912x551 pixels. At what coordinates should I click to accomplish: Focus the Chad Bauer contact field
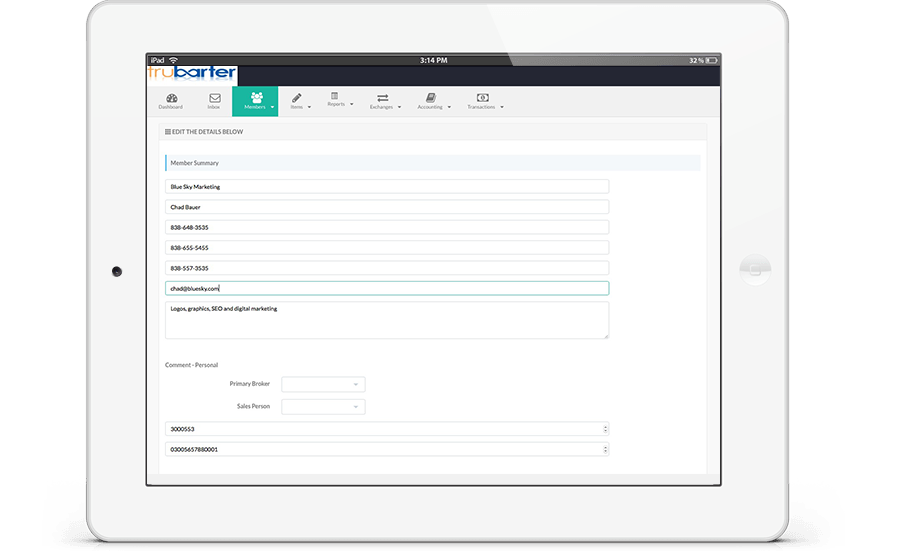(386, 207)
